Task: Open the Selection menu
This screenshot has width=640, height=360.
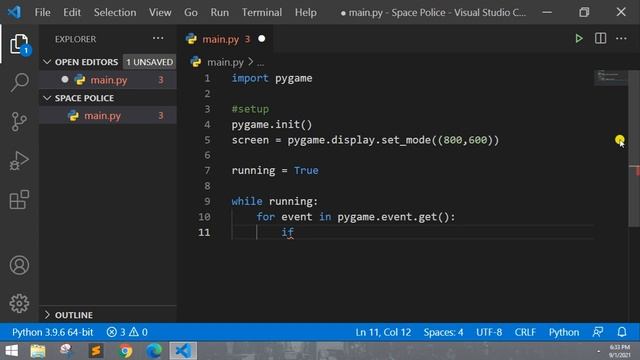Action: click(x=115, y=12)
